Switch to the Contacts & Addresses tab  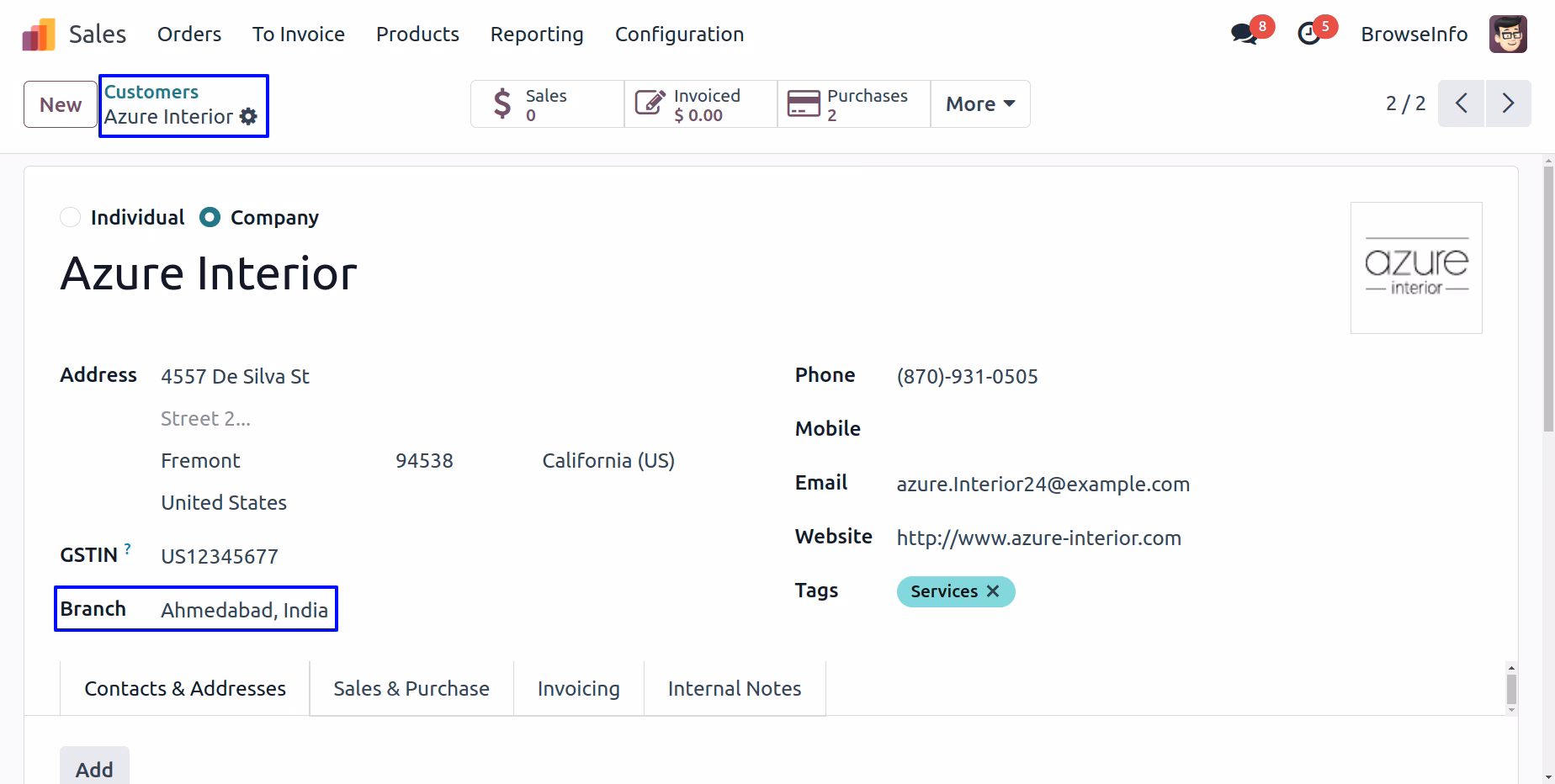185,689
